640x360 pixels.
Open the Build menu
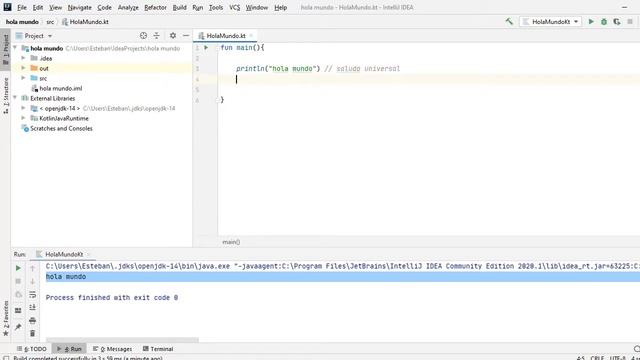click(179, 7)
